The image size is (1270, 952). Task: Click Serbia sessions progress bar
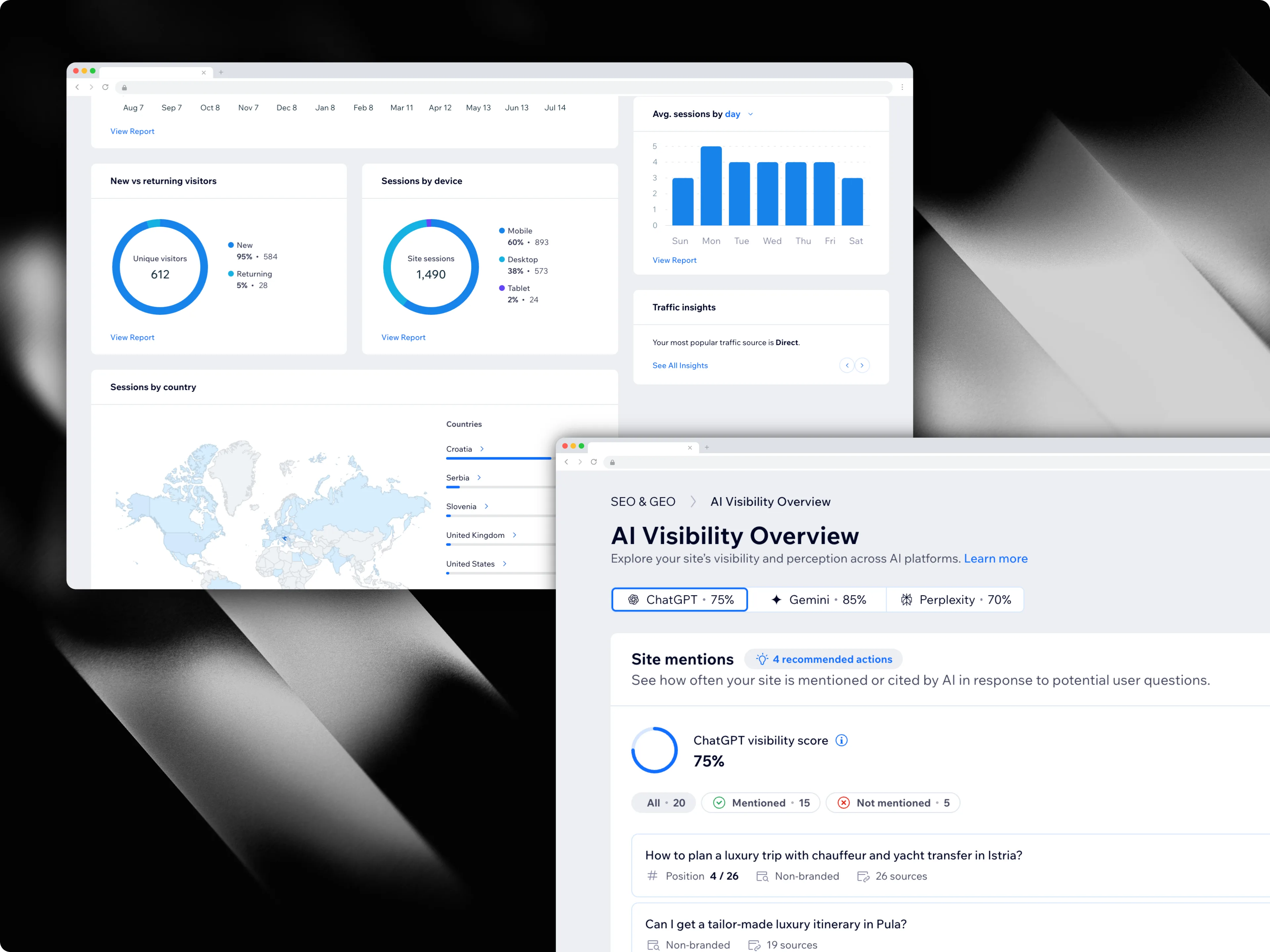click(x=501, y=487)
